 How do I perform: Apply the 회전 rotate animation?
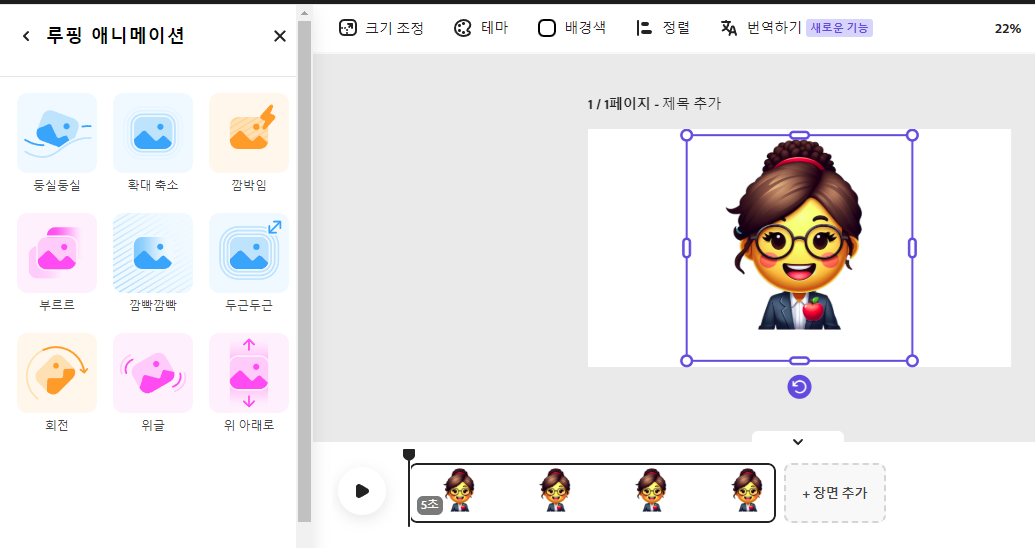[57, 373]
